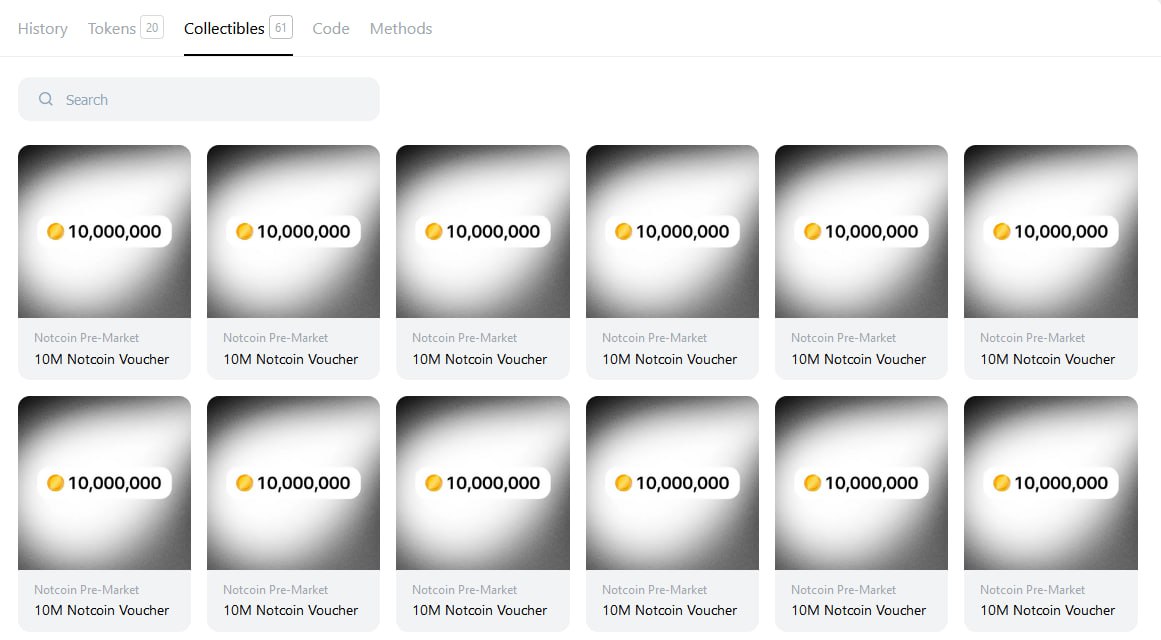The width and height of the screenshot is (1161, 640).
Task: Click the Collectibles count badge 61
Action: [281, 27]
